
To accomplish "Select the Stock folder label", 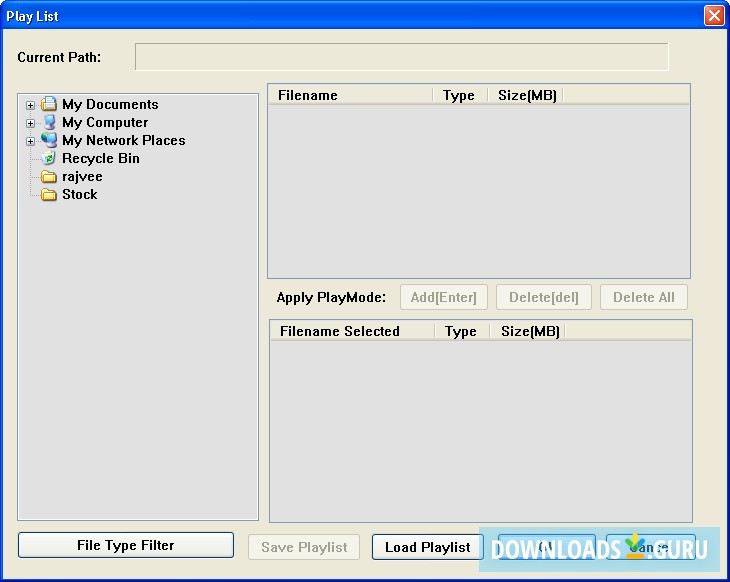I will pyautogui.click(x=80, y=194).
